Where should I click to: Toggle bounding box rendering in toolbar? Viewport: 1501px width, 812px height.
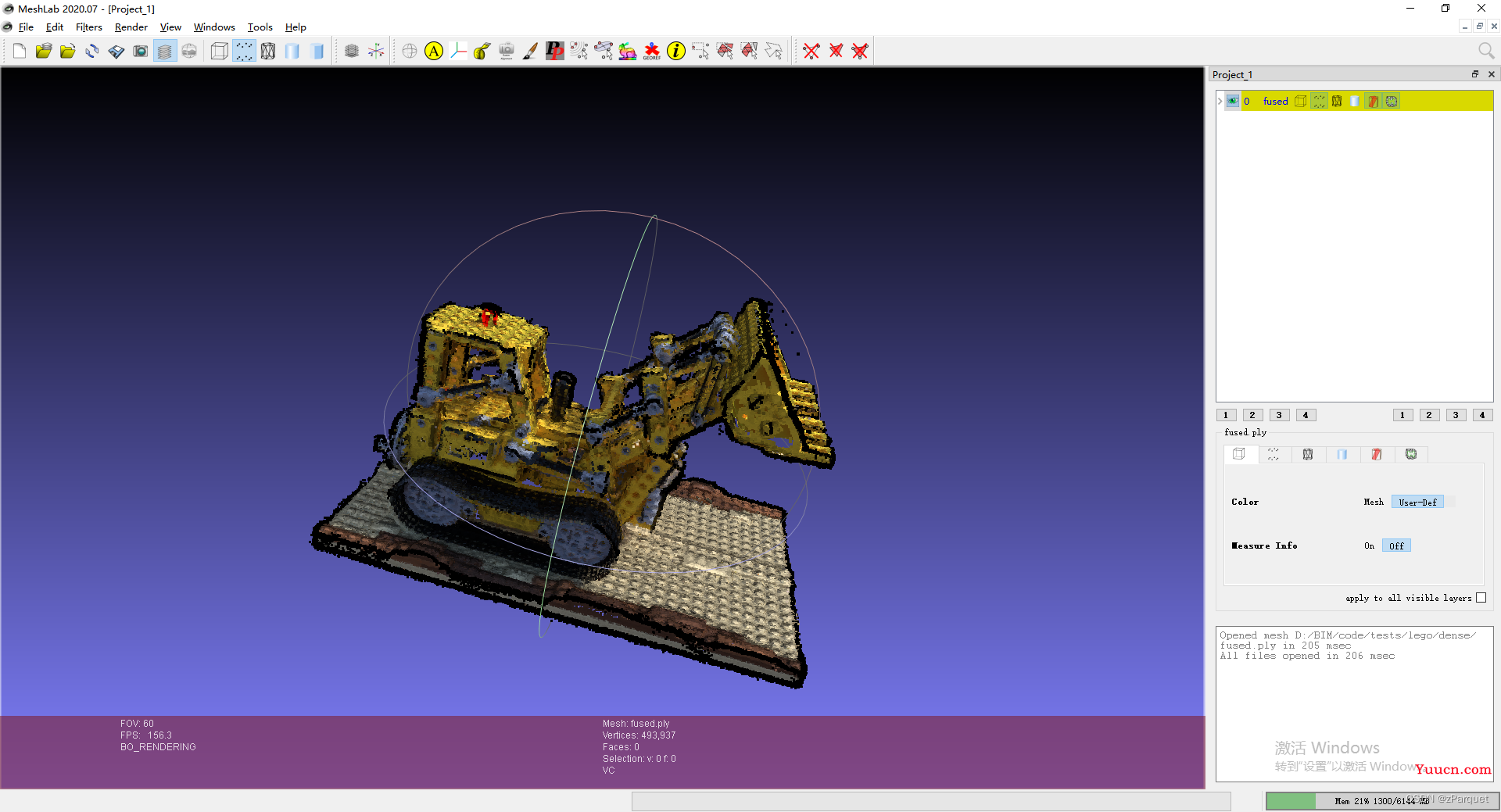tap(220, 52)
